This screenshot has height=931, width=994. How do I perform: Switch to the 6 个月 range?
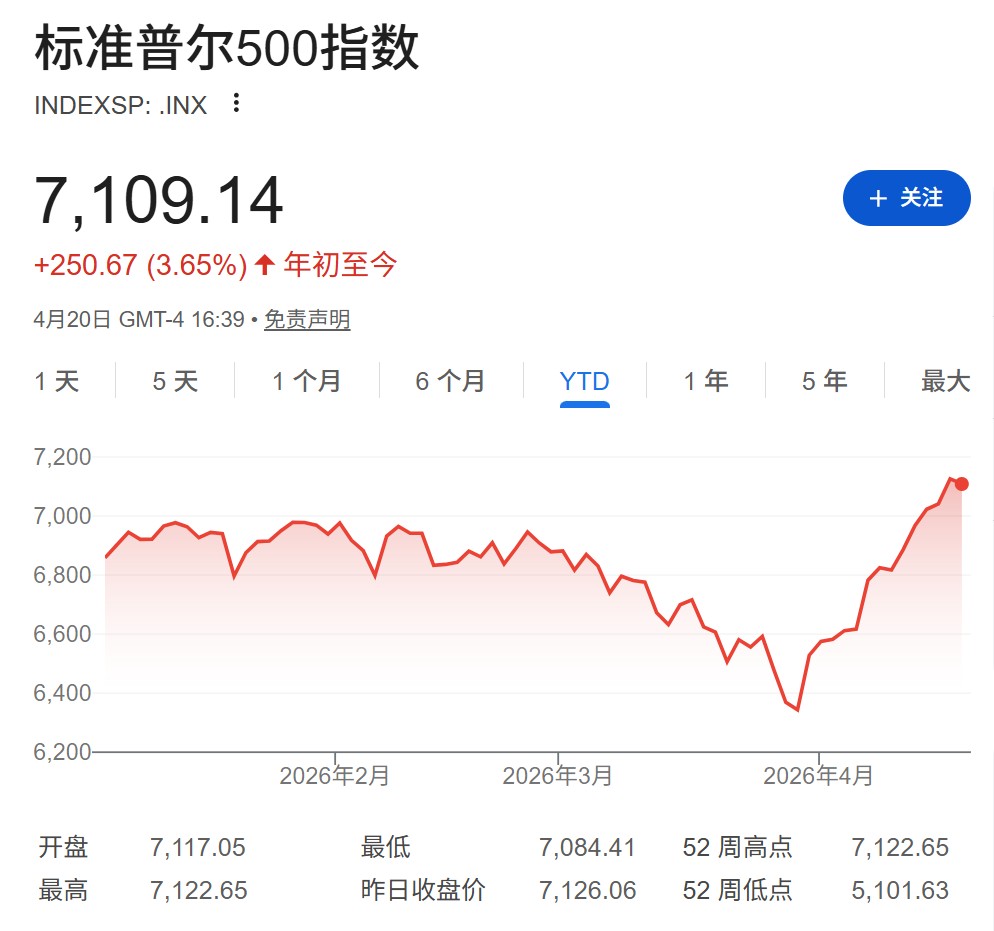point(450,381)
